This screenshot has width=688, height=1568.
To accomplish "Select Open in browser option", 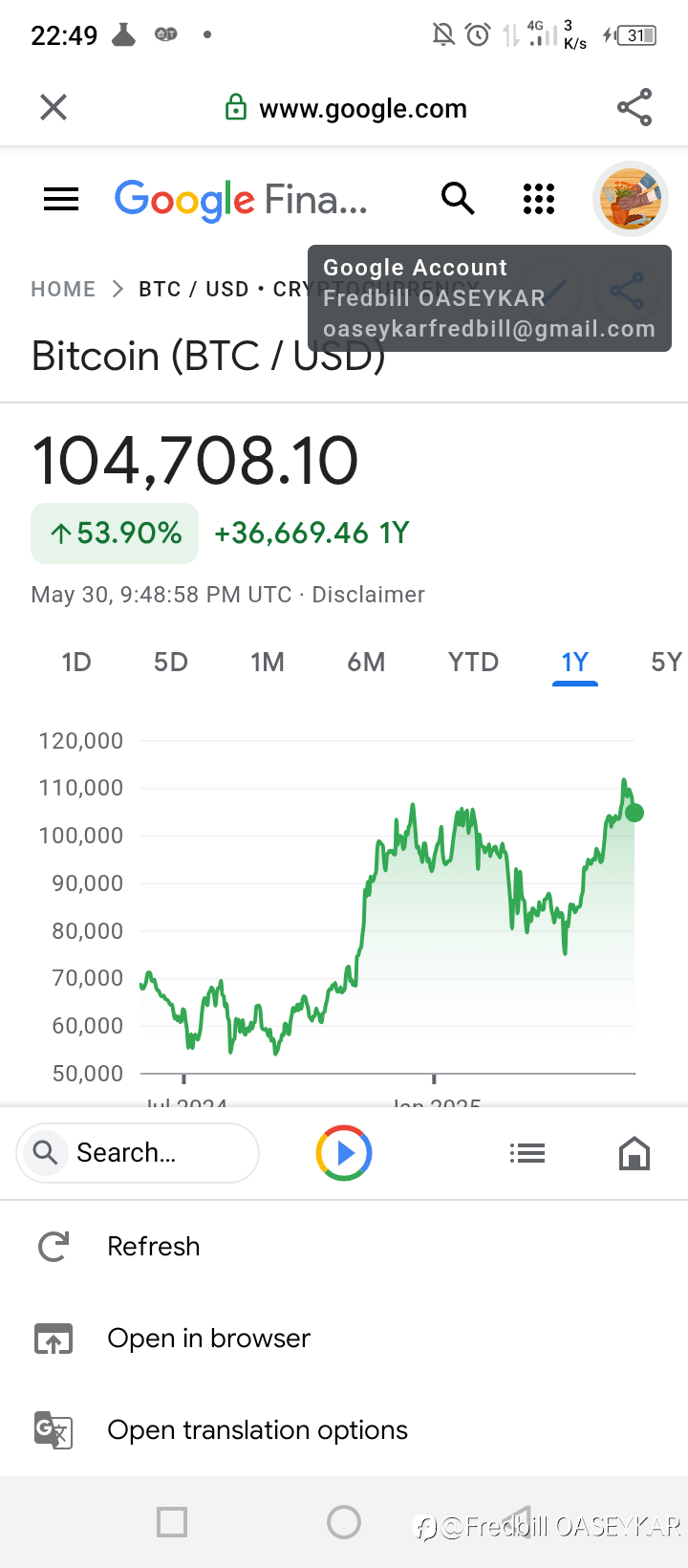I will click(x=208, y=1339).
